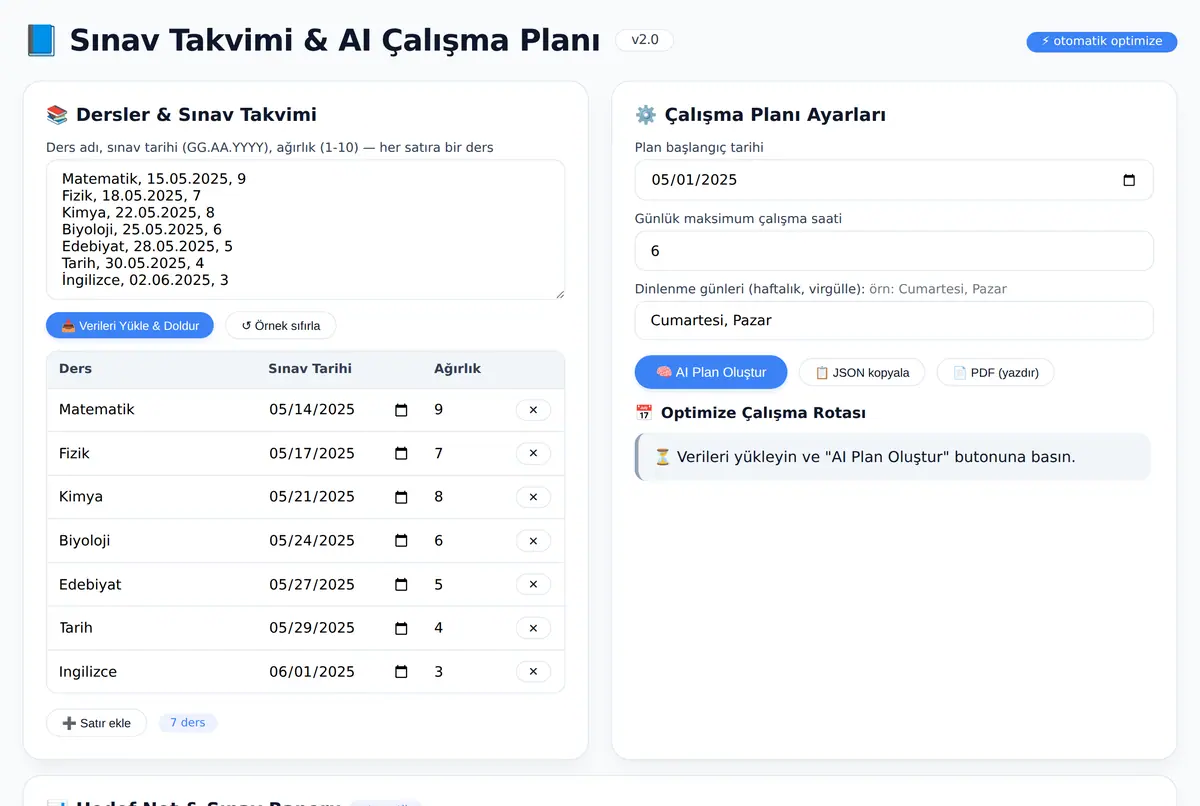
Task: Remove the Kimya row with × button
Action: tap(533, 497)
